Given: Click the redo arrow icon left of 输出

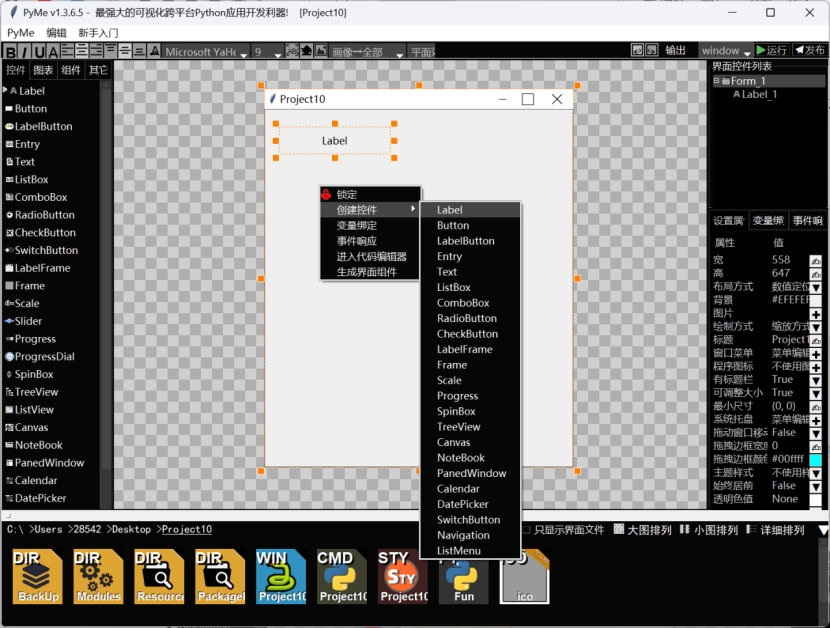Looking at the screenshot, I should (x=652, y=50).
